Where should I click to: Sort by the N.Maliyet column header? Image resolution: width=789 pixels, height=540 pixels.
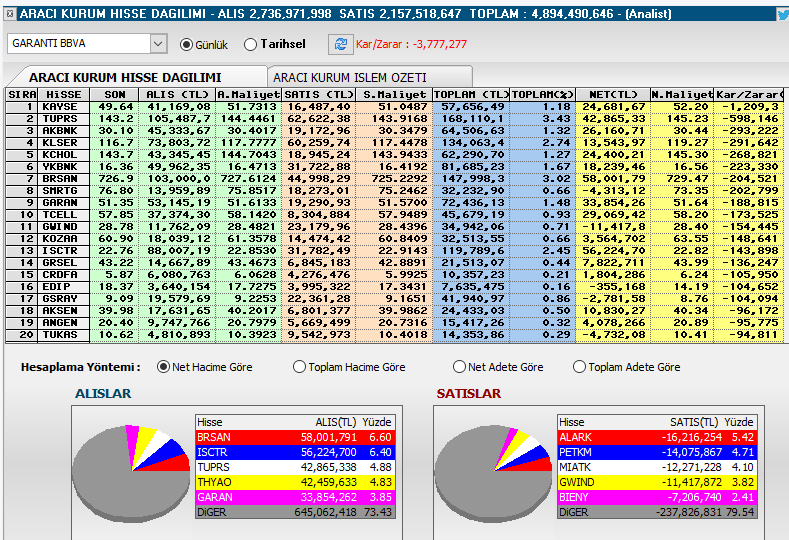(682, 95)
